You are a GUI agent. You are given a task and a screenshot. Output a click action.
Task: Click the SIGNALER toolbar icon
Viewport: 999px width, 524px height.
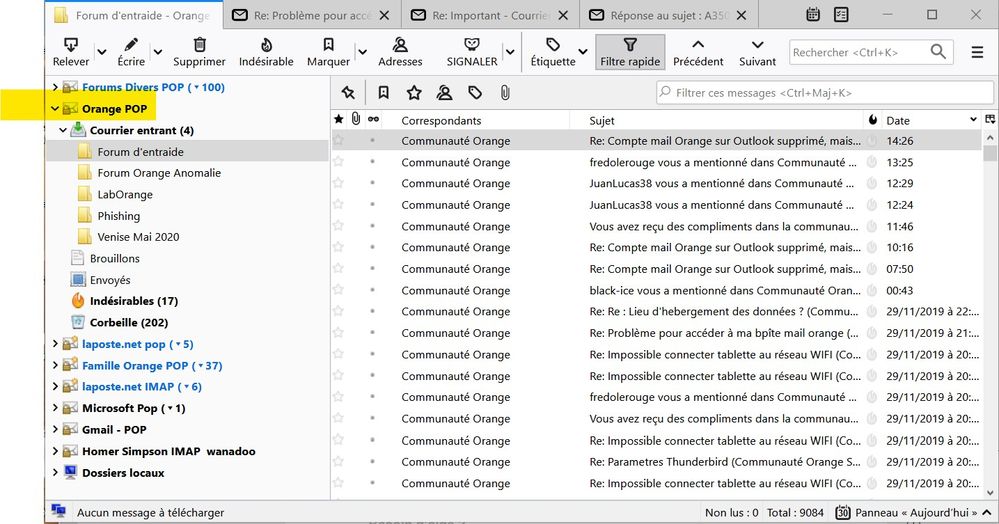[x=471, y=44]
